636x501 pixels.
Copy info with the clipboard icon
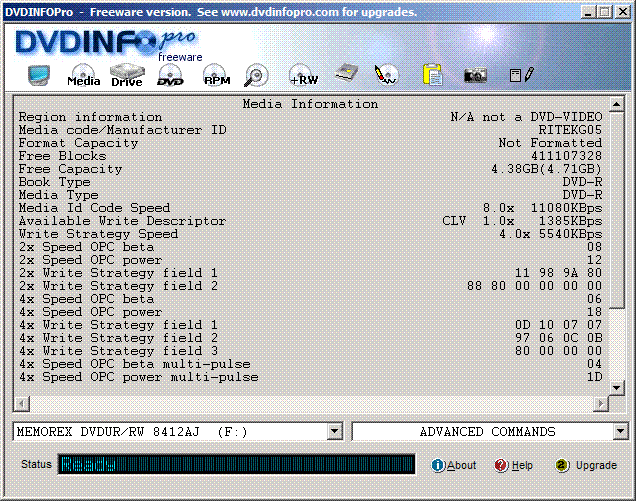[x=432, y=75]
